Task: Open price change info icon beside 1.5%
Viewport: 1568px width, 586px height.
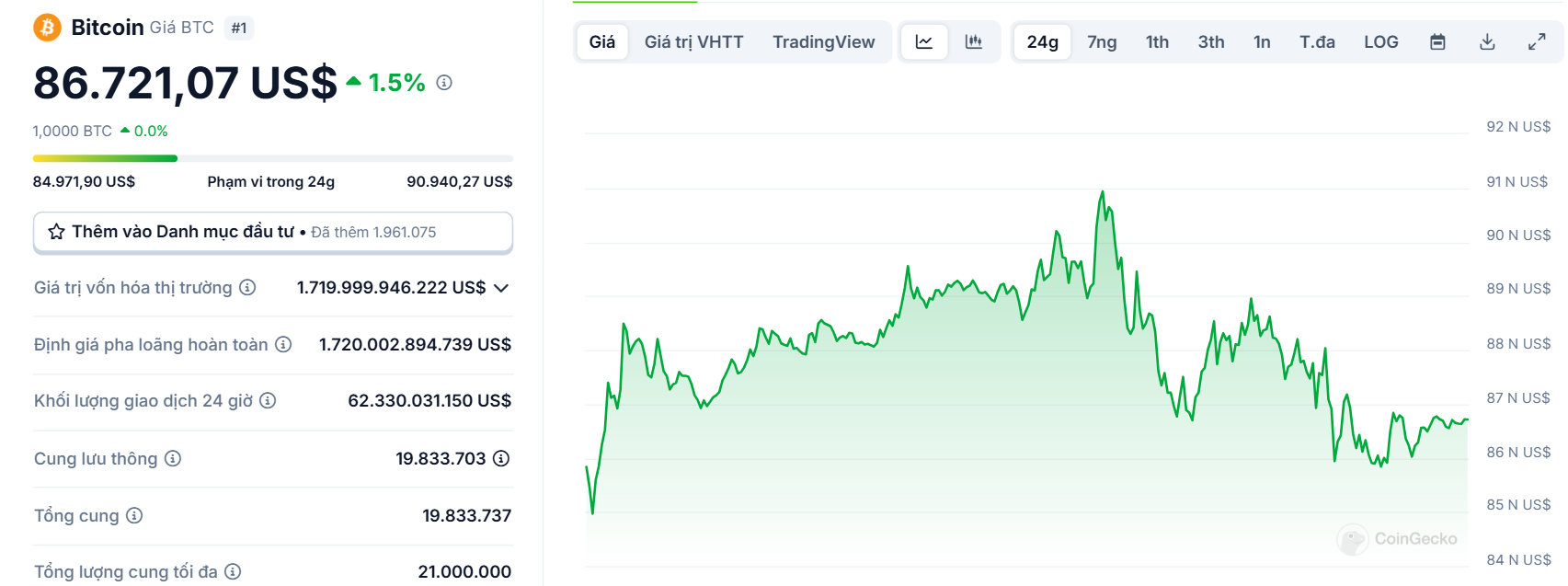Action: tap(444, 83)
